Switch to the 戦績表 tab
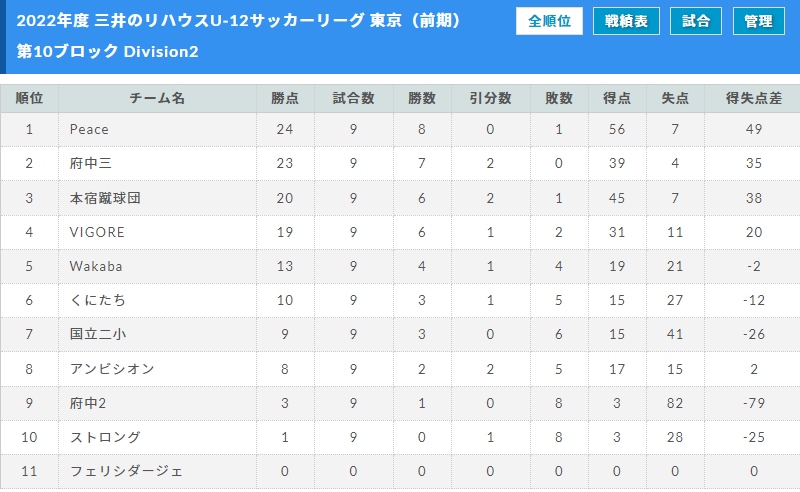Image resolution: width=800 pixels, height=492 pixels. (x=626, y=21)
